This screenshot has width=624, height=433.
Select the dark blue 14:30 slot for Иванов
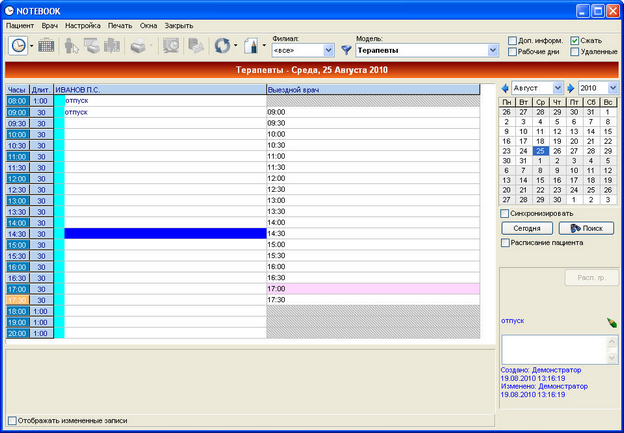(x=165, y=234)
